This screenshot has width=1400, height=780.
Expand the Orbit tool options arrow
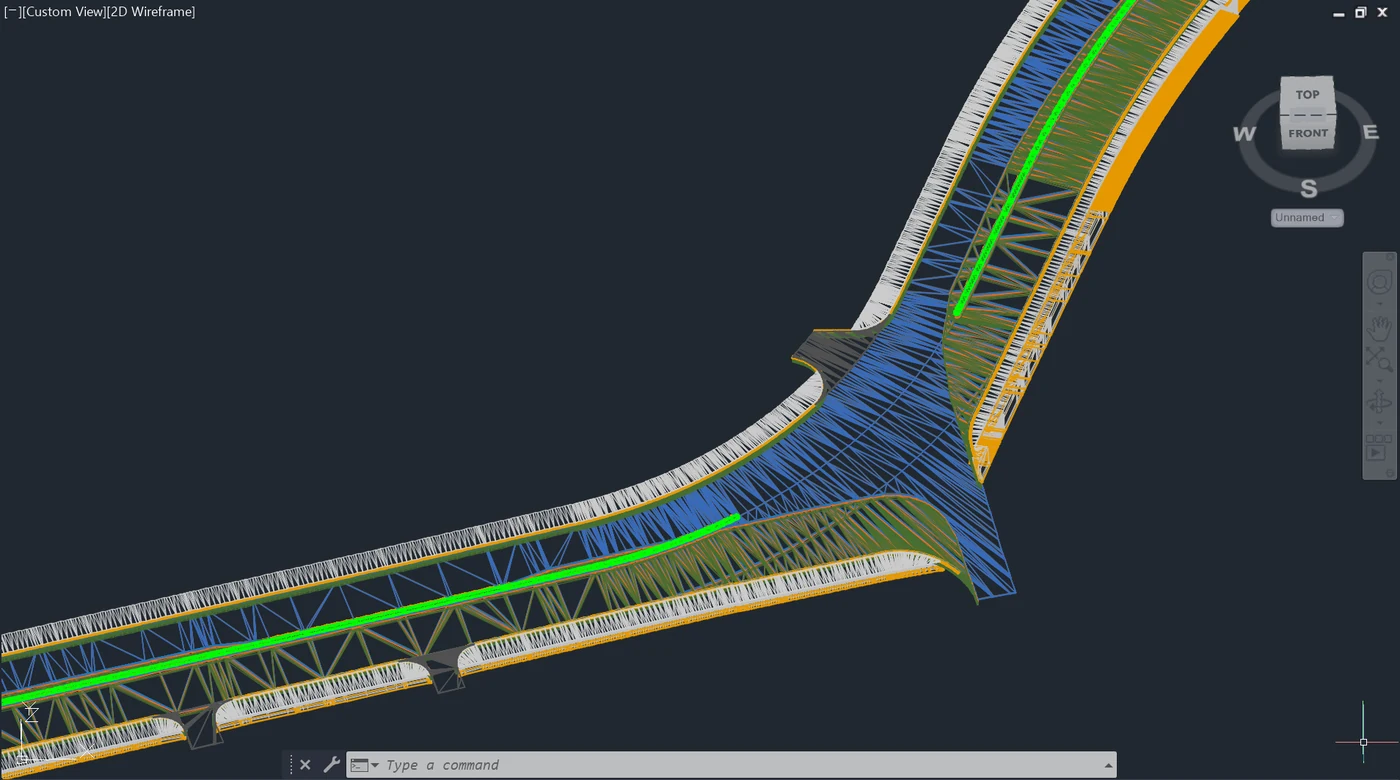coord(1379,423)
